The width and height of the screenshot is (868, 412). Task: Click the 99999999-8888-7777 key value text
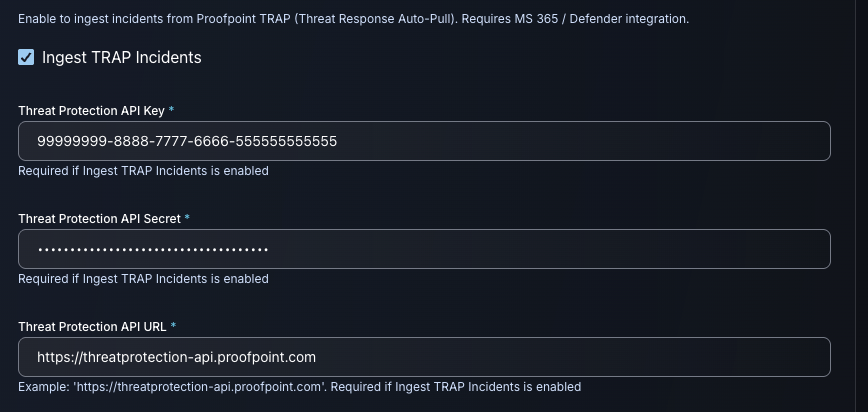coord(187,141)
